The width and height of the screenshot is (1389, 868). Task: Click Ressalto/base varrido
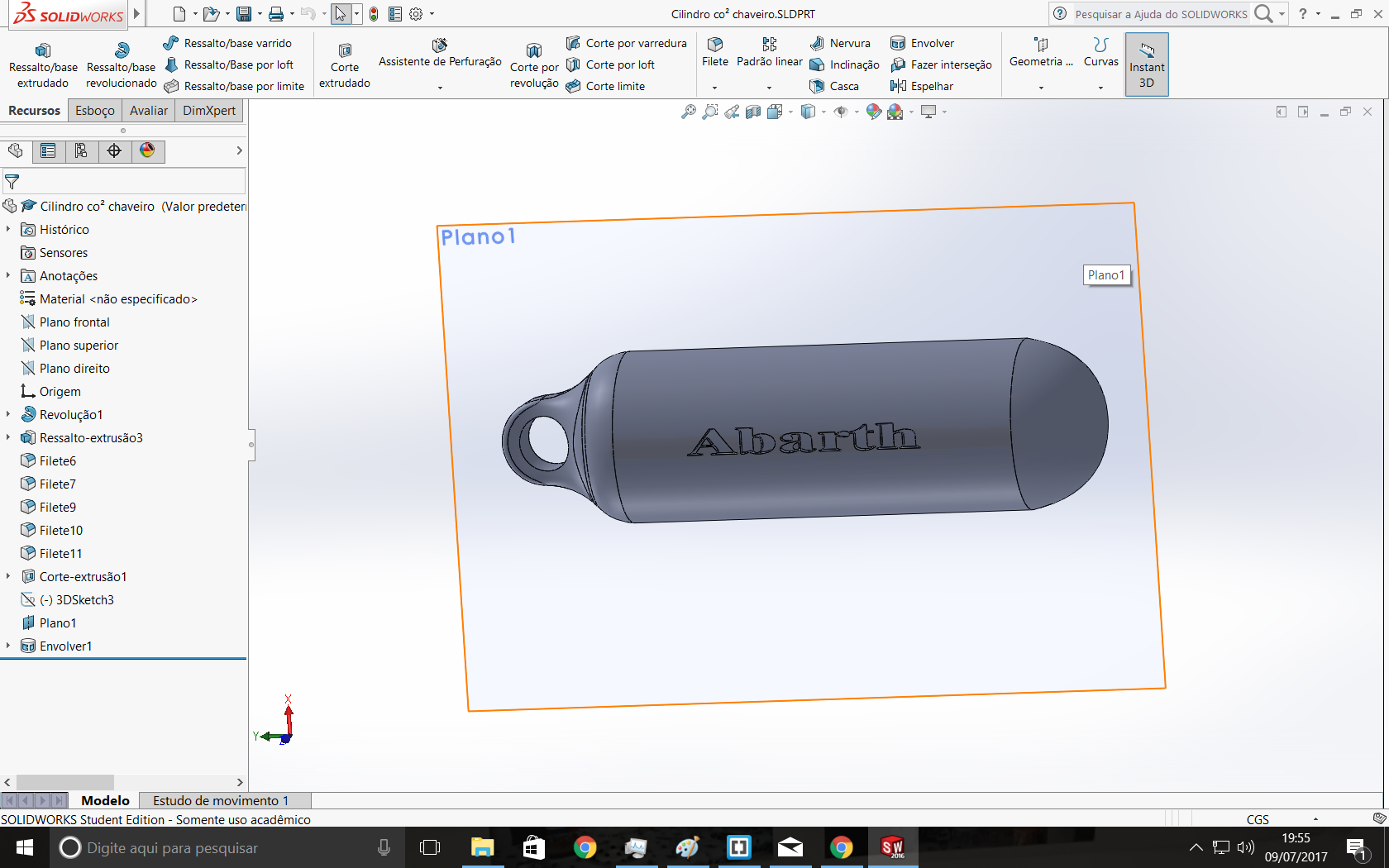227,43
